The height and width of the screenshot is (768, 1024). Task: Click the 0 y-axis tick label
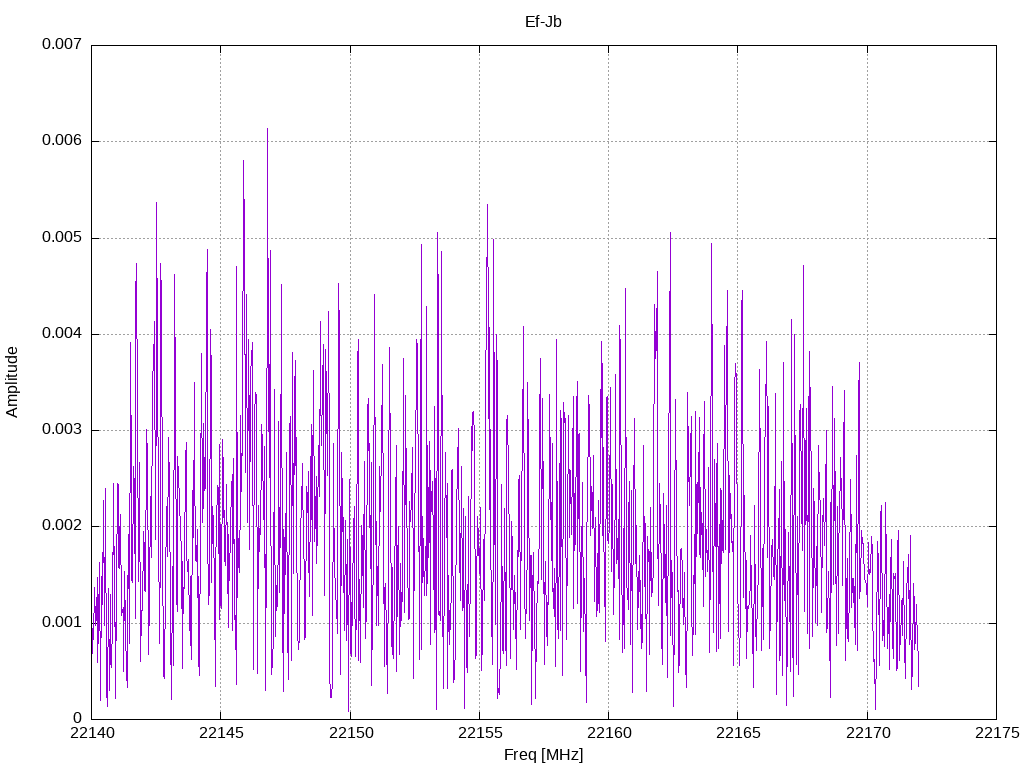point(78,718)
